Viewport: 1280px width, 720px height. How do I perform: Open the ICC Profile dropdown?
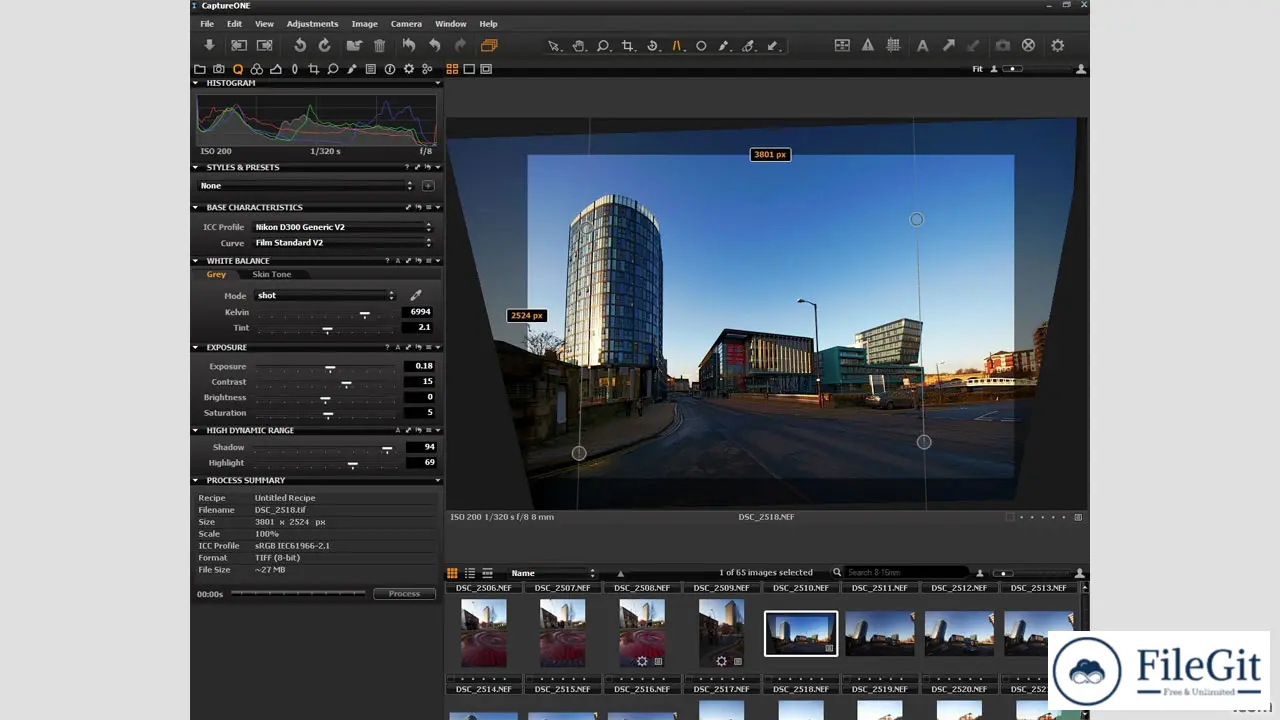click(342, 227)
